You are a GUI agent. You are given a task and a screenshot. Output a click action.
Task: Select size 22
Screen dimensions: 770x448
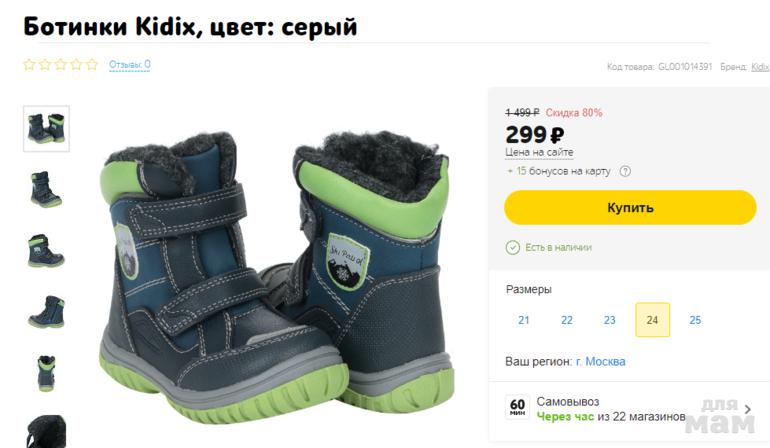(567, 320)
